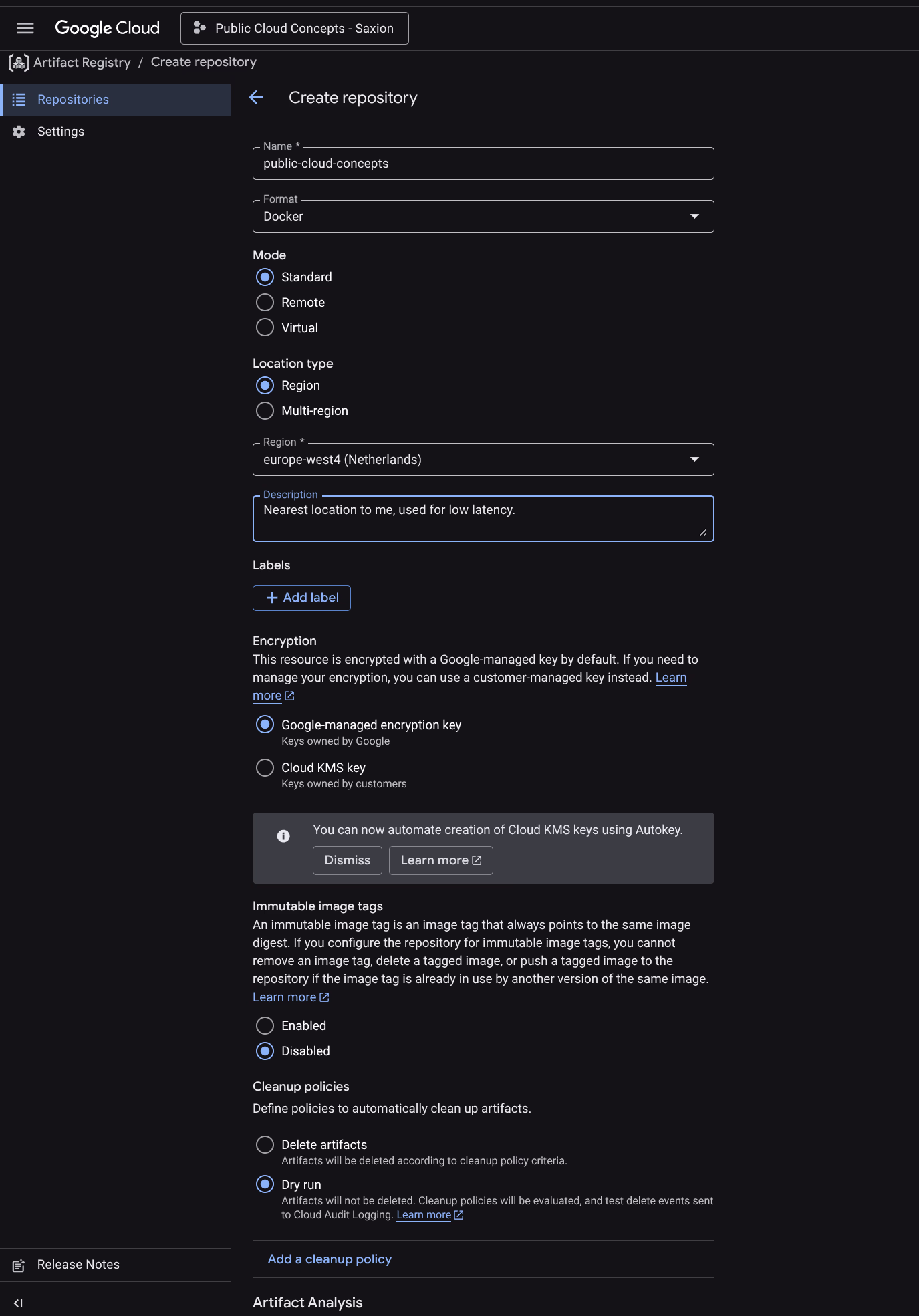
Task: Select the Remote mode radio button
Action: [265, 302]
